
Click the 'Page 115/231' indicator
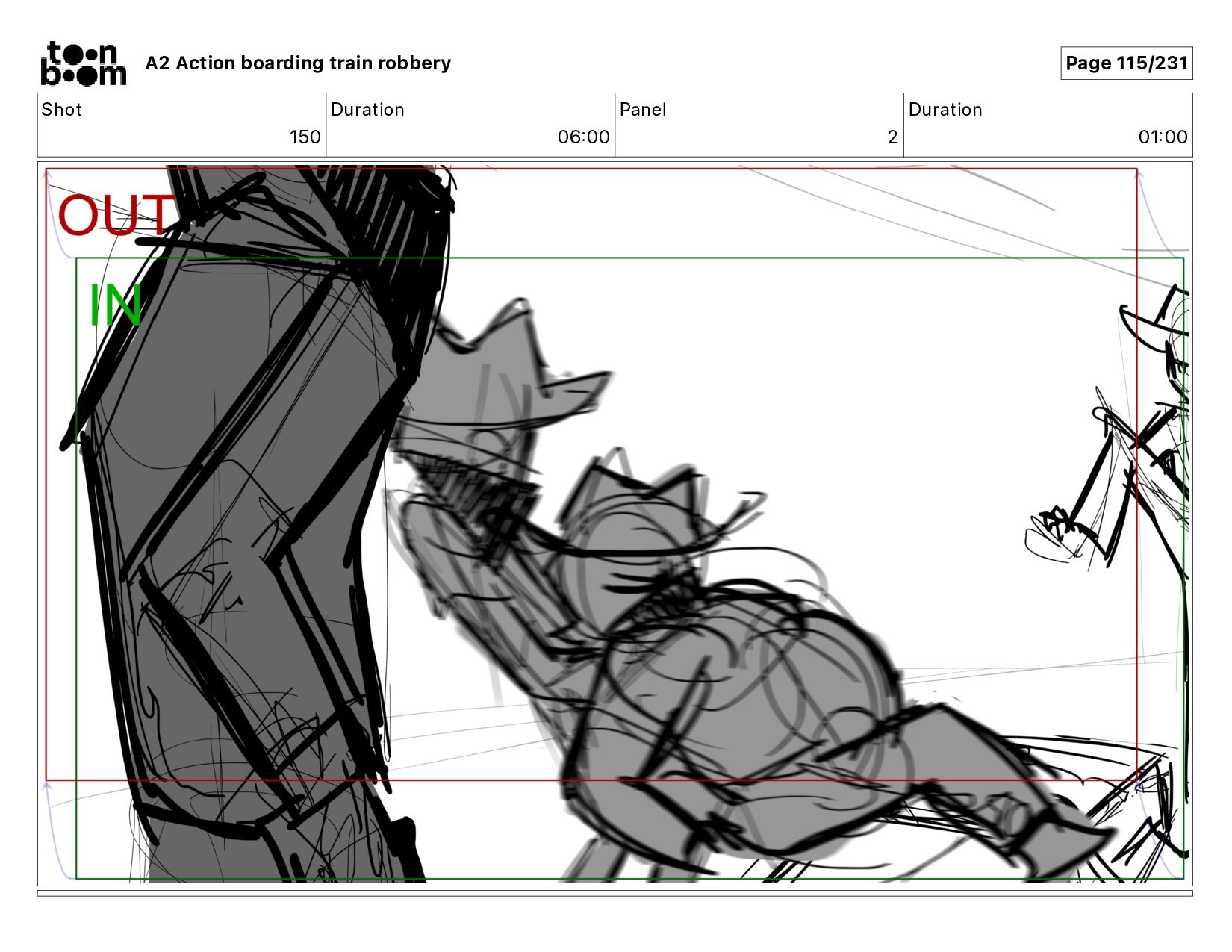pyautogui.click(x=1126, y=63)
